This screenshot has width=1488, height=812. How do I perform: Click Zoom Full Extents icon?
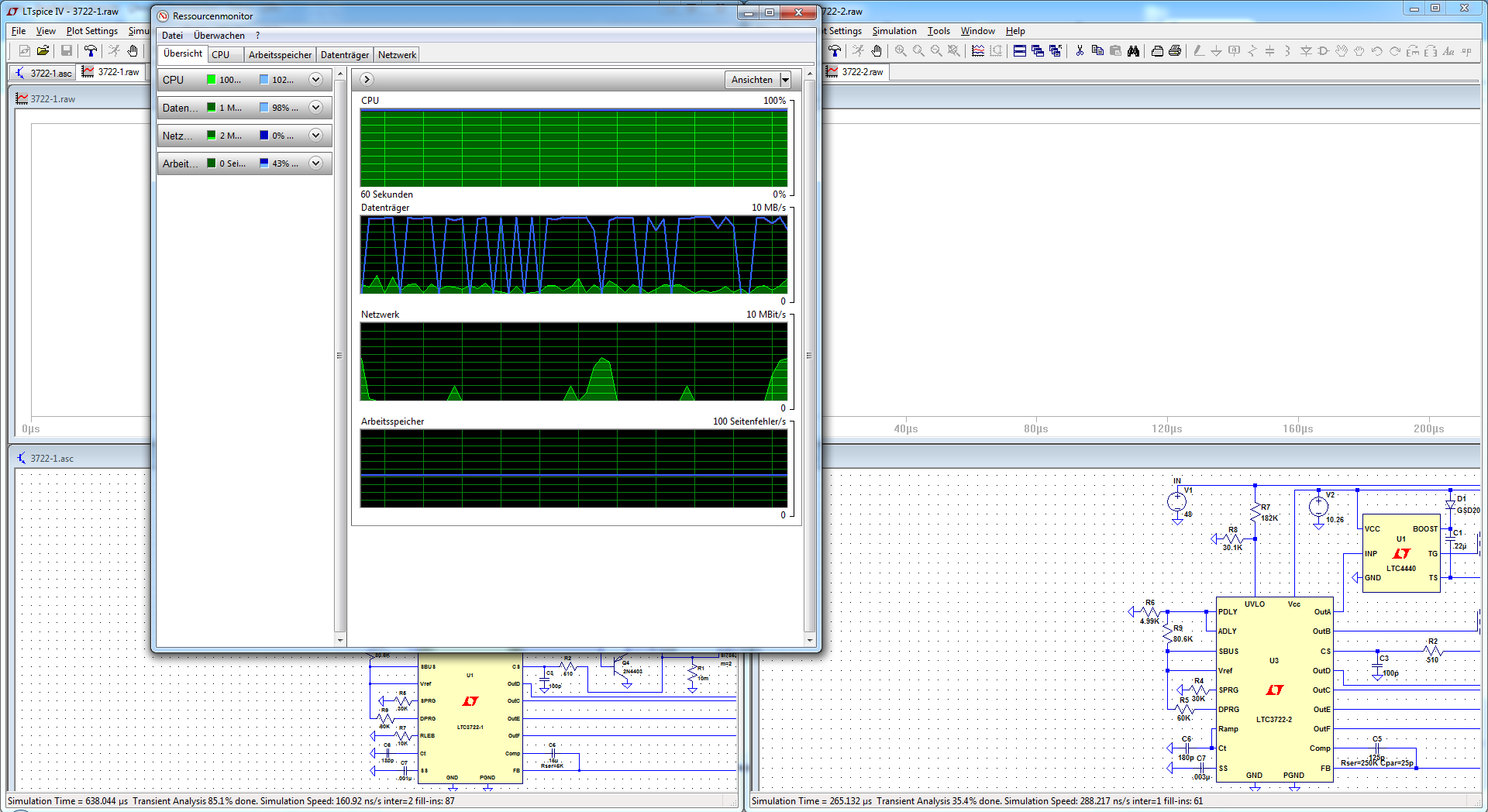(954, 50)
